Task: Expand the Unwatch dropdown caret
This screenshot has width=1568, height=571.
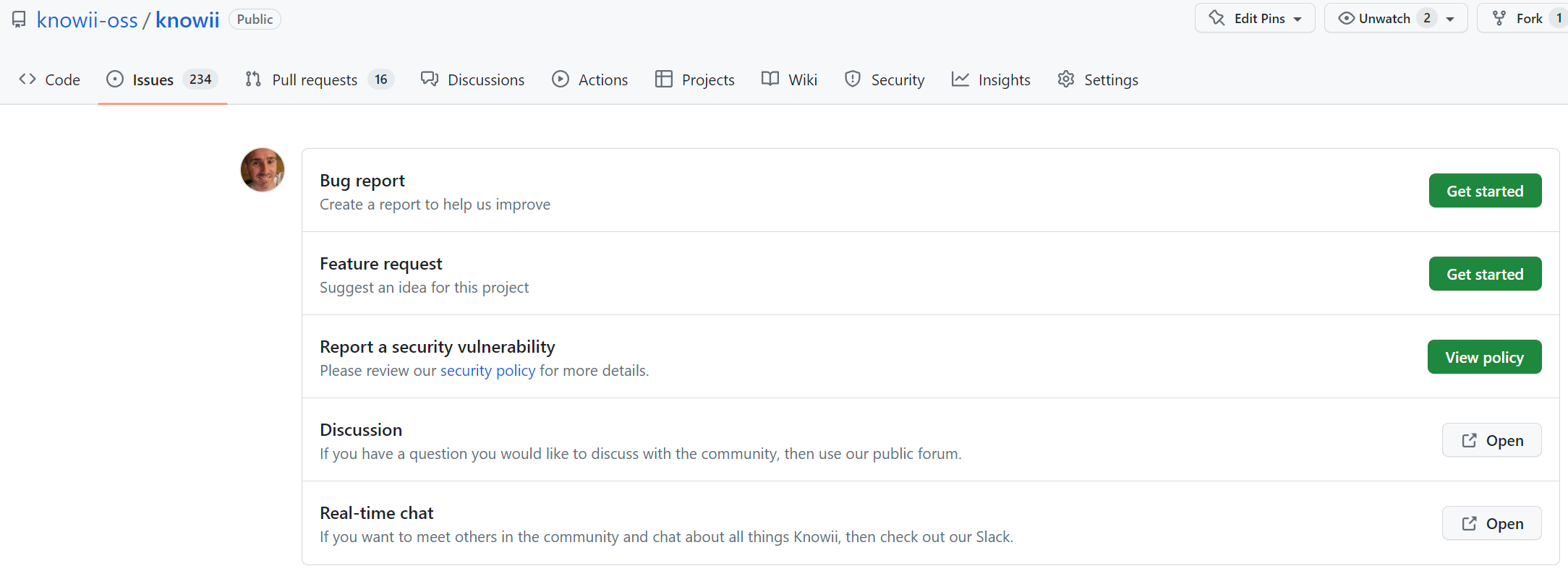Action: coord(1450,19)
